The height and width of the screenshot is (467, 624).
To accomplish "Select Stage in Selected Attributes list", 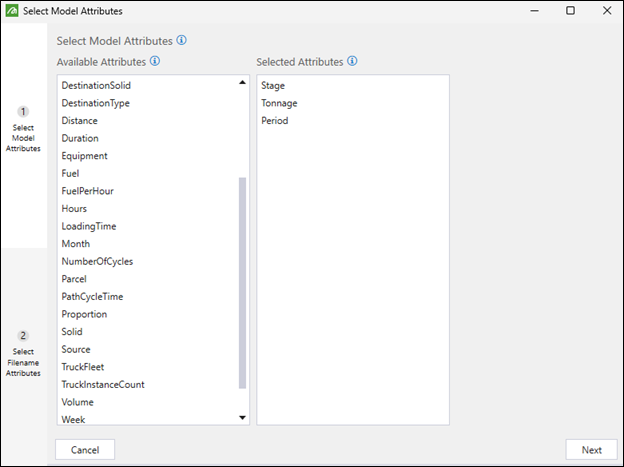I will point(273,86).
